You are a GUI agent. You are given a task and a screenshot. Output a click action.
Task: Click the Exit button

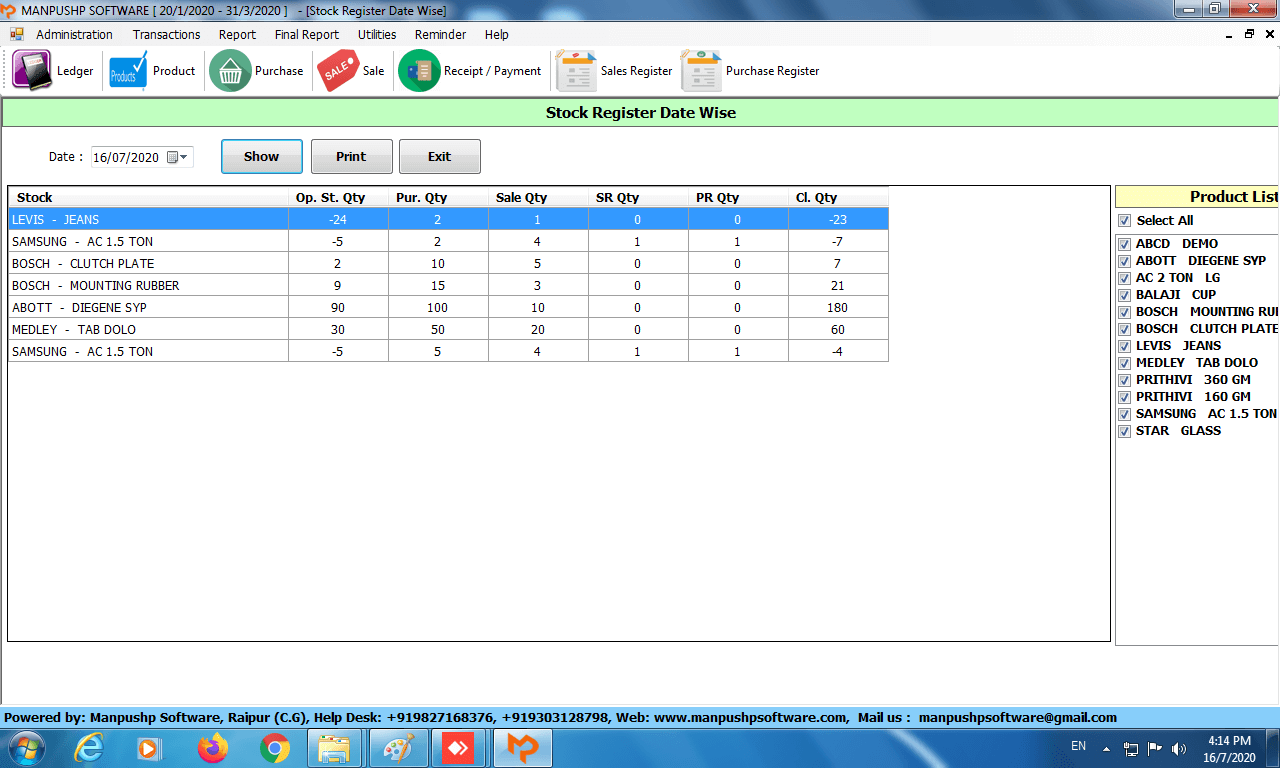pos(439,156)
